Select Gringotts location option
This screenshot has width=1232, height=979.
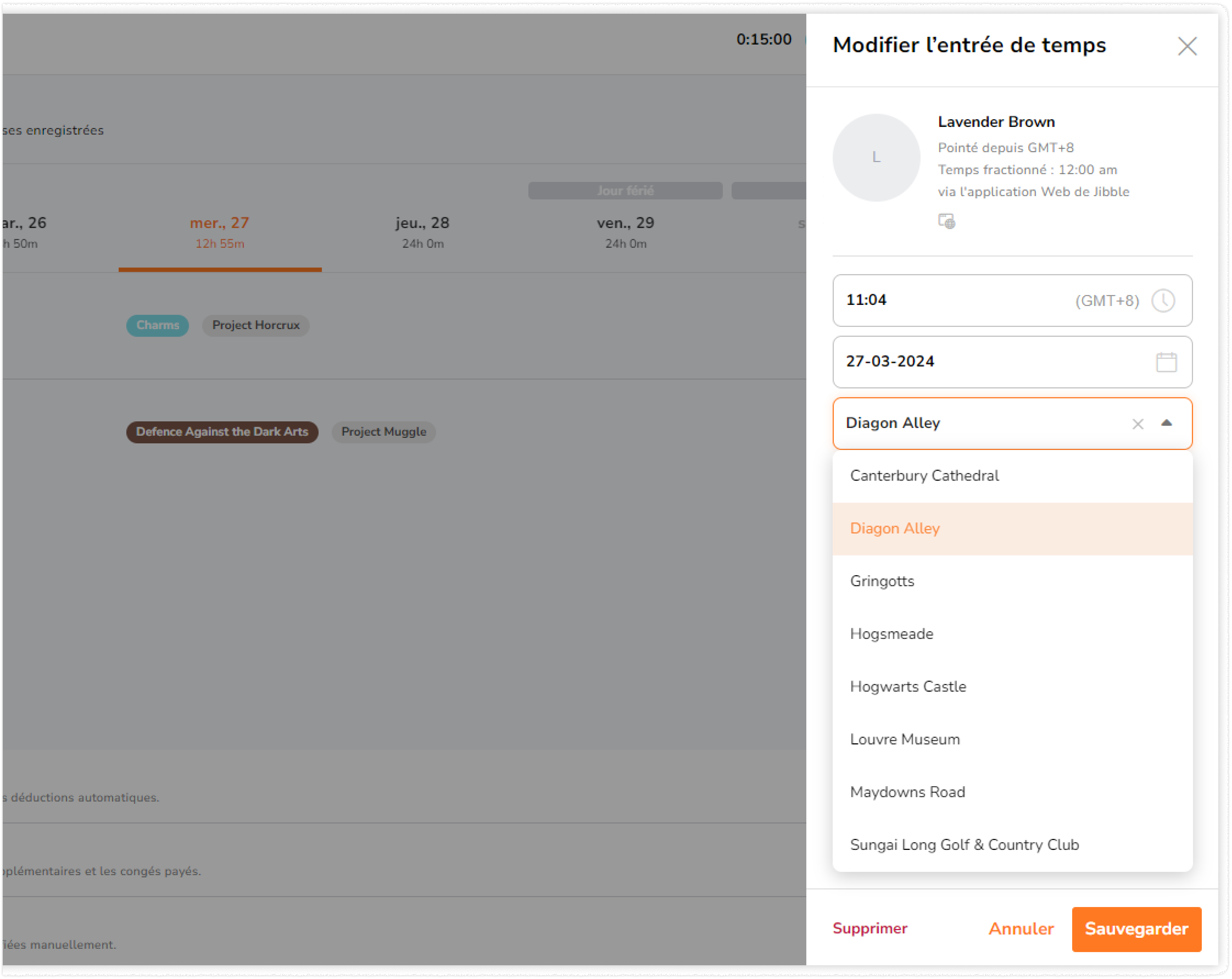tap(1012, 581)
